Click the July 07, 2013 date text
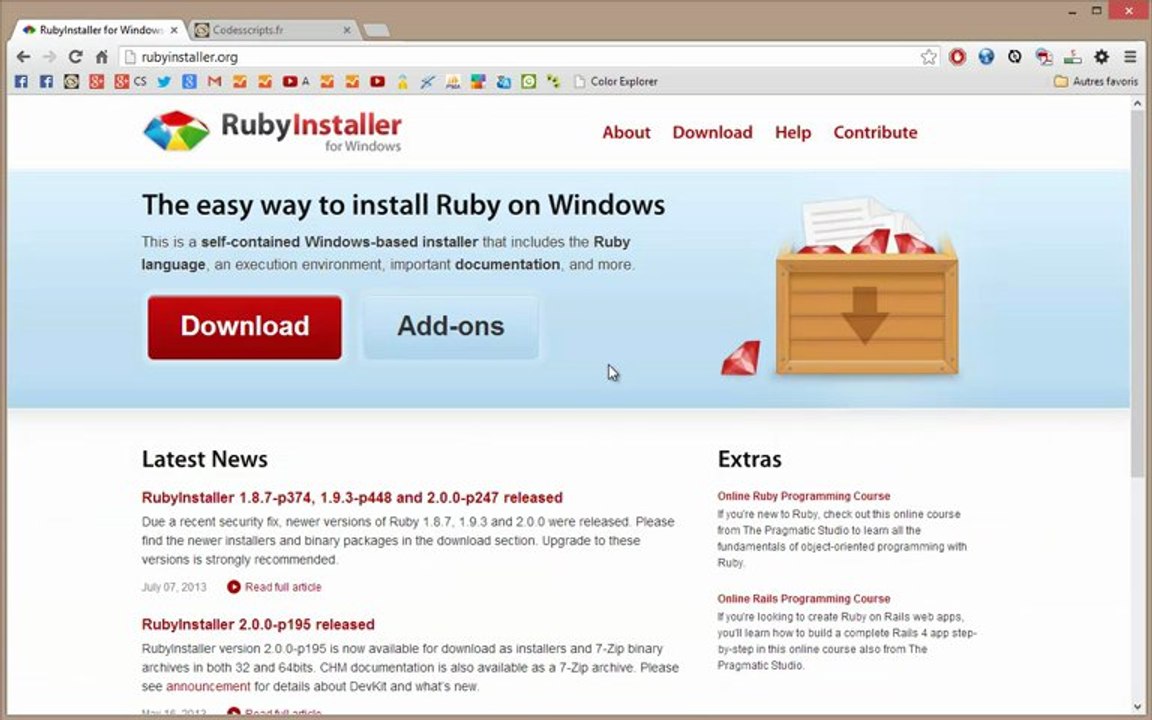Screen dimensions: 1152x720 [x=174, y=587]
